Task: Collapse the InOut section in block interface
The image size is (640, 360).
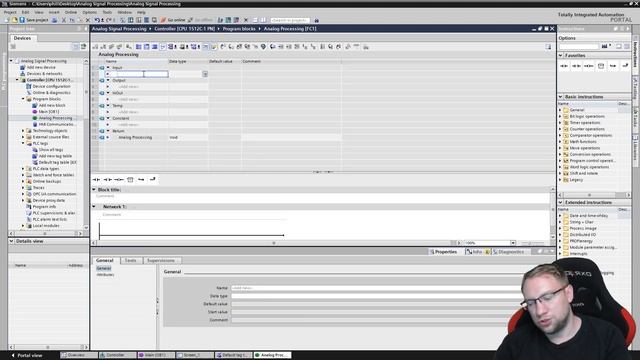Action: click(108, 93)
